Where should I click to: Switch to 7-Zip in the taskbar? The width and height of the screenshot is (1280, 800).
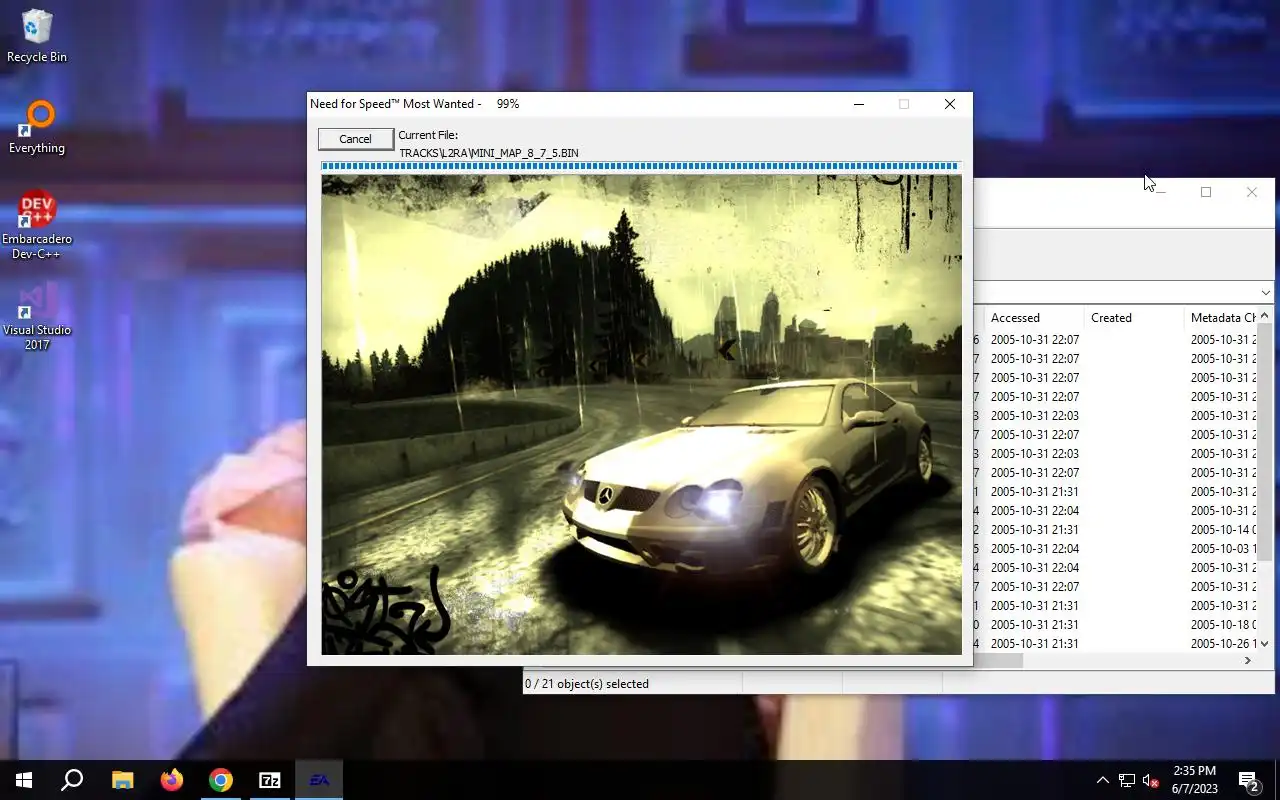[270, 780]
